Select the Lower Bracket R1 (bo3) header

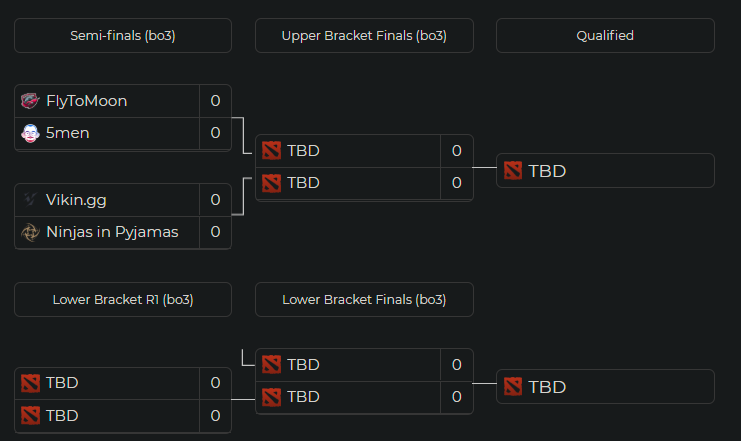tap(123, 299)
